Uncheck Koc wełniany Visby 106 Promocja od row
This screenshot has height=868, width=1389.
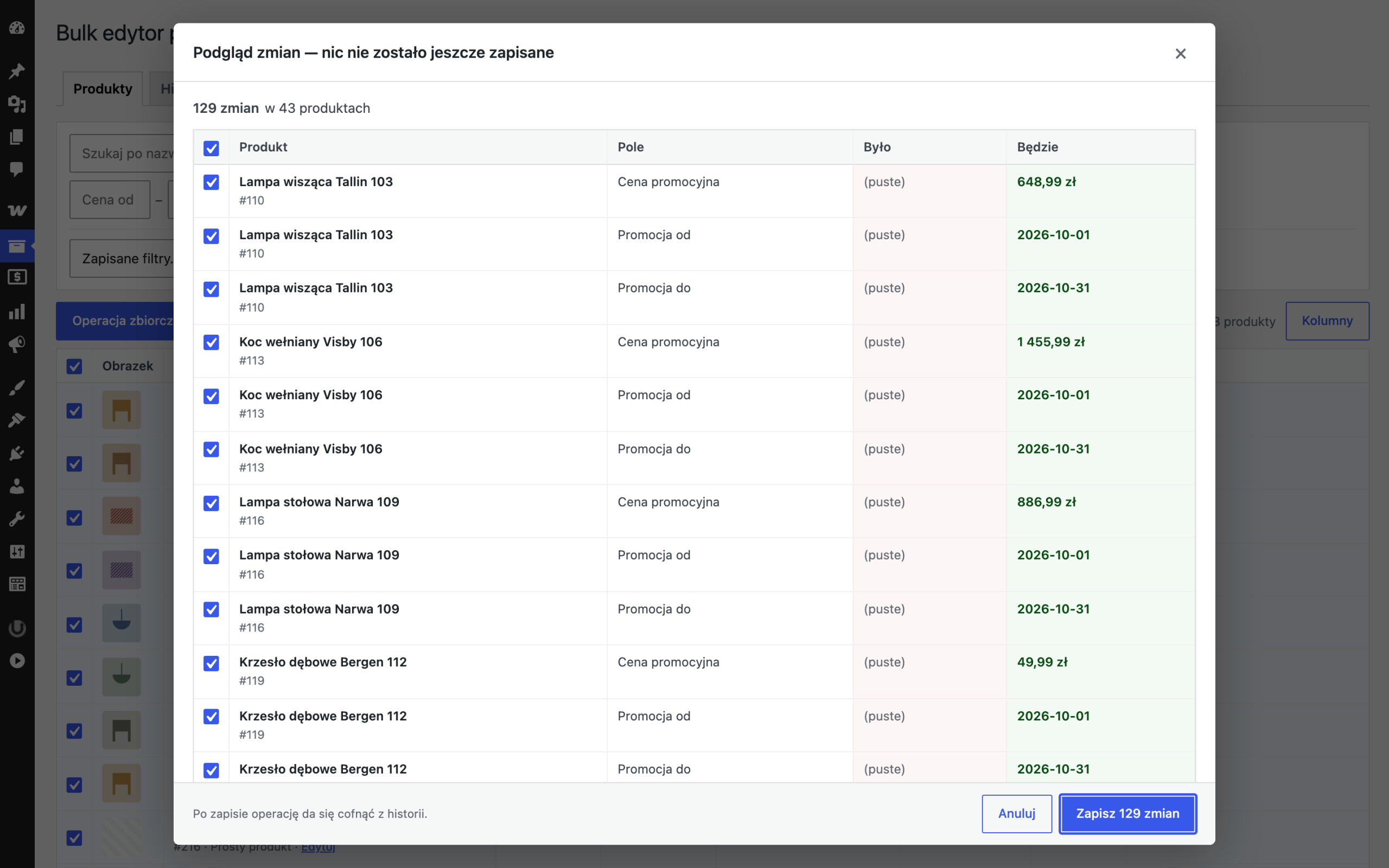211,396
